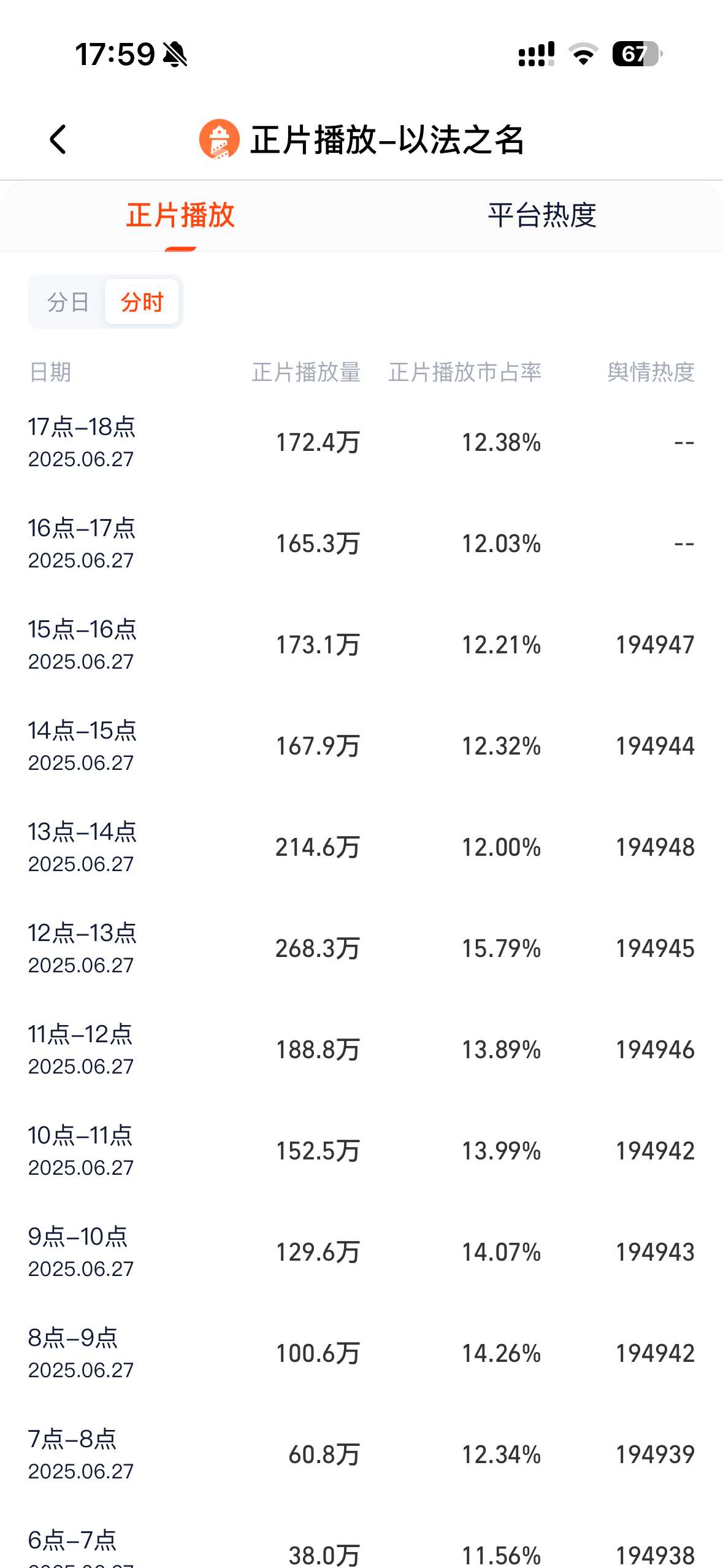Tap the muted bell status icon
Image resolution: width=723 pixels, height=1568 pixels.
click(175, 55)
